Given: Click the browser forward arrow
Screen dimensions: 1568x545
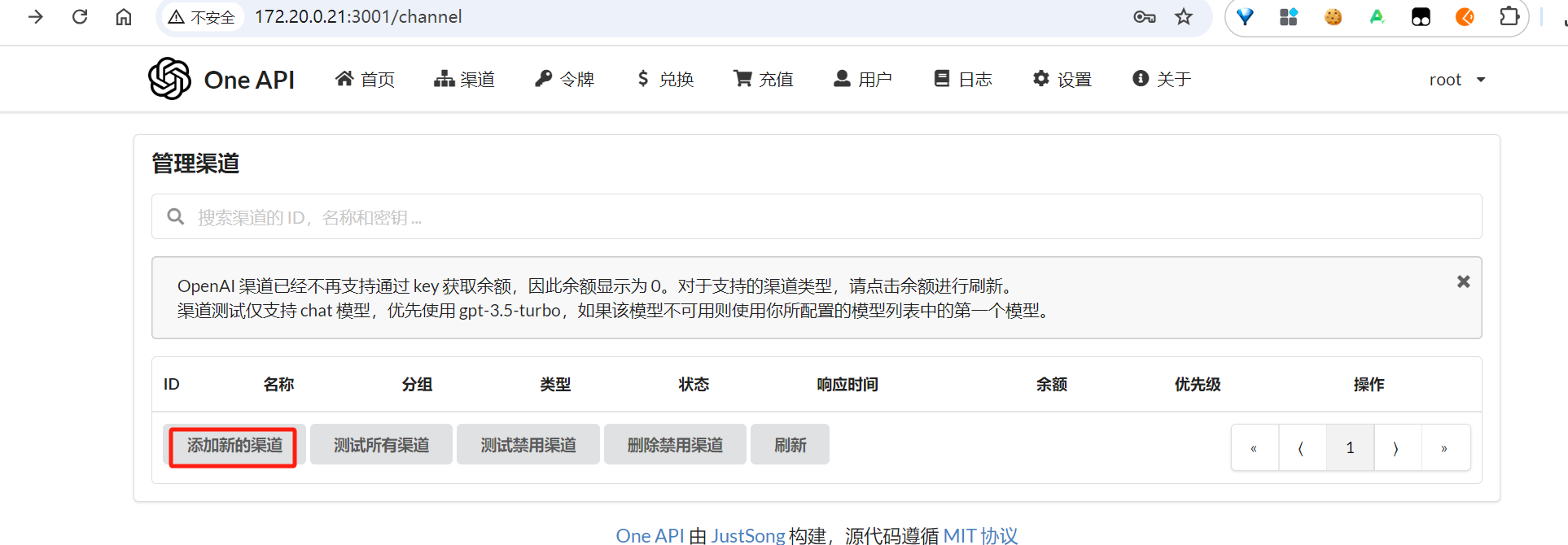Looking at the screenshot, I should coord(36,16).
